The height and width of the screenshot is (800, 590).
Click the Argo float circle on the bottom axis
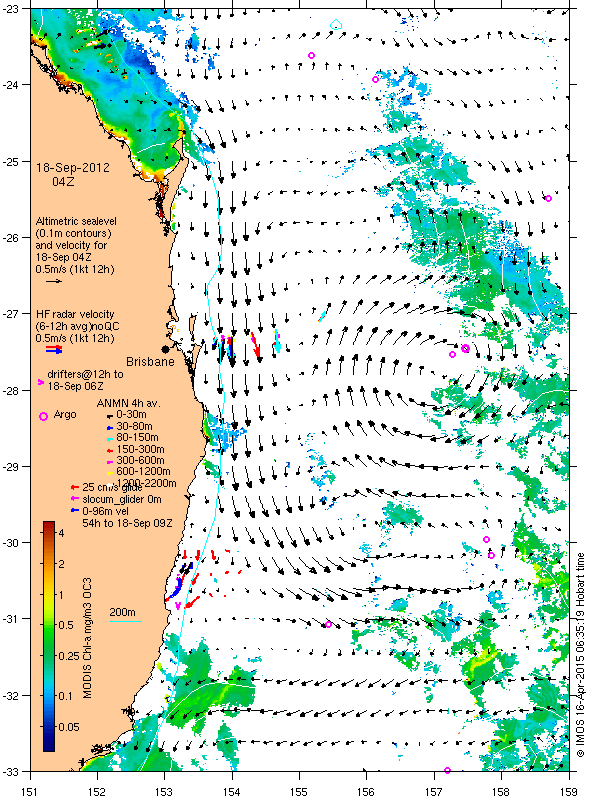pyautogui.click(x=448, y=770)
